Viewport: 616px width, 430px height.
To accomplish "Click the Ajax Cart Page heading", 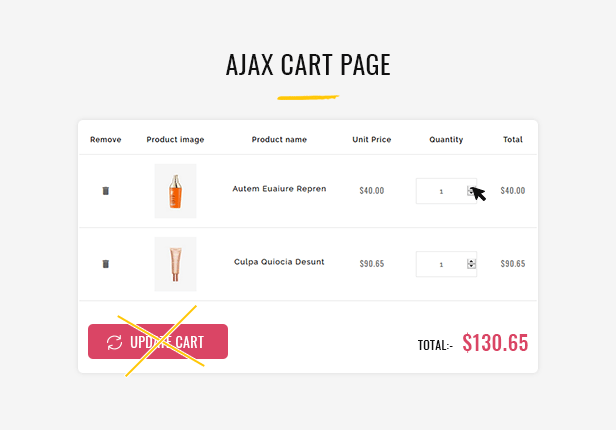I will point(308,64).
